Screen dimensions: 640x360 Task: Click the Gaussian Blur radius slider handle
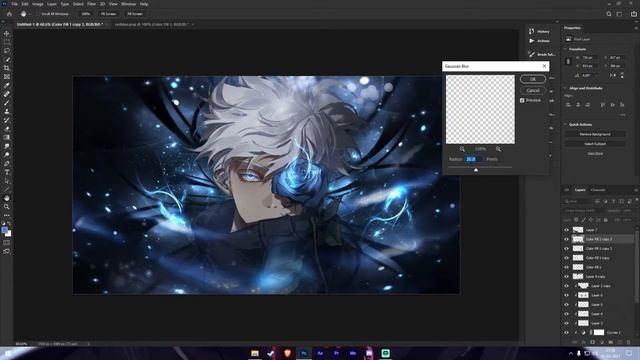(x=476, y=169)
